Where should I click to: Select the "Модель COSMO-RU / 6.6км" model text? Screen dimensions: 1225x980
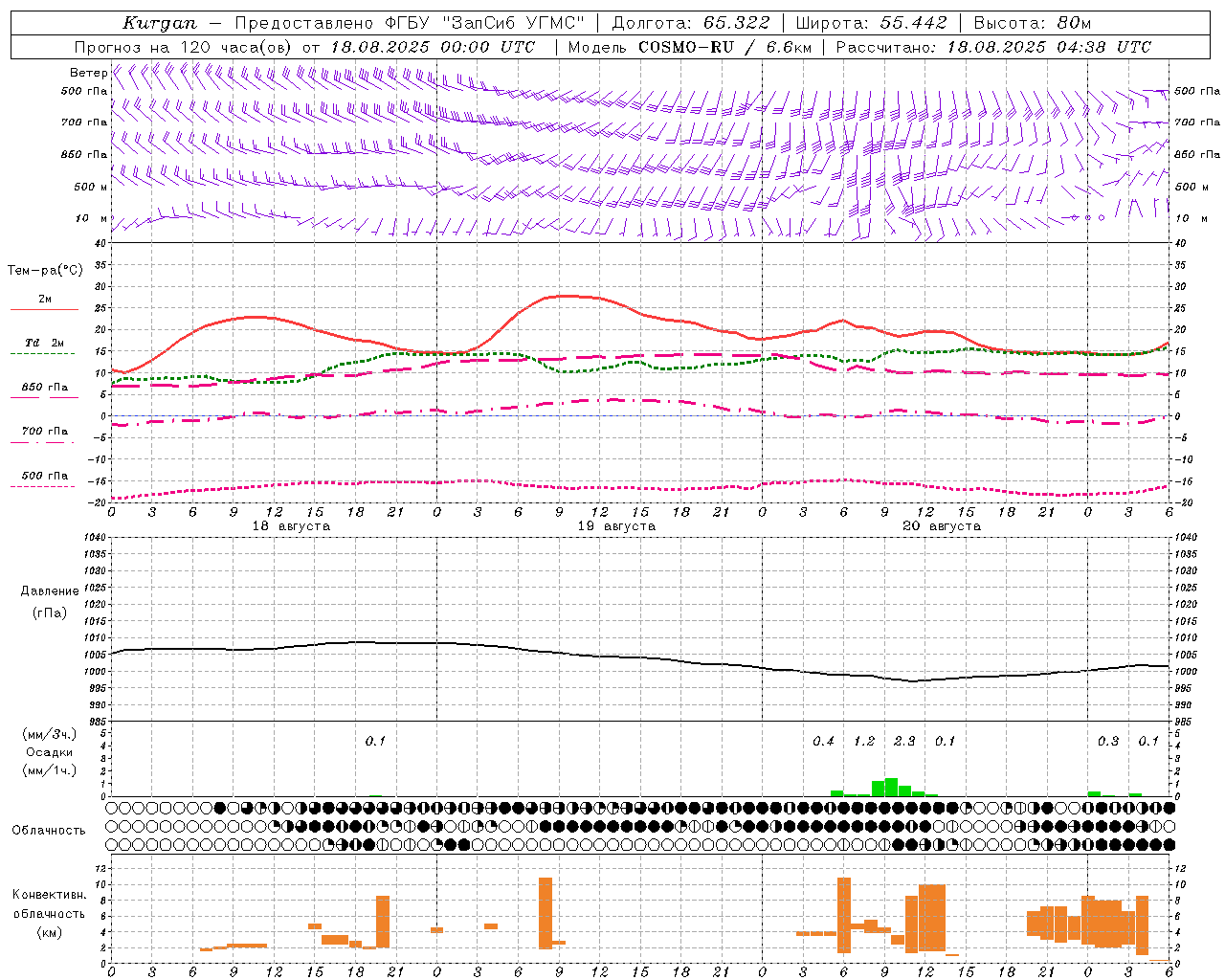coord(690,47)
